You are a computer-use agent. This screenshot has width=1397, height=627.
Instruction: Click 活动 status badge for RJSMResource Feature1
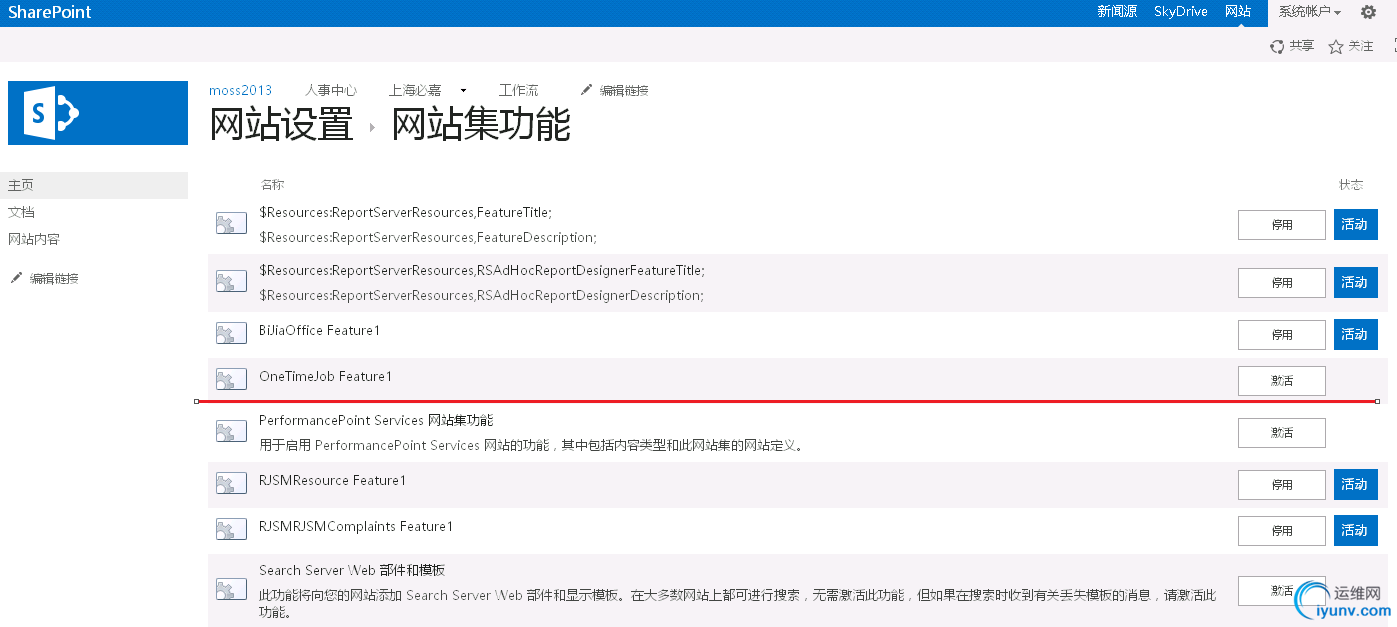pos(1356,485)
